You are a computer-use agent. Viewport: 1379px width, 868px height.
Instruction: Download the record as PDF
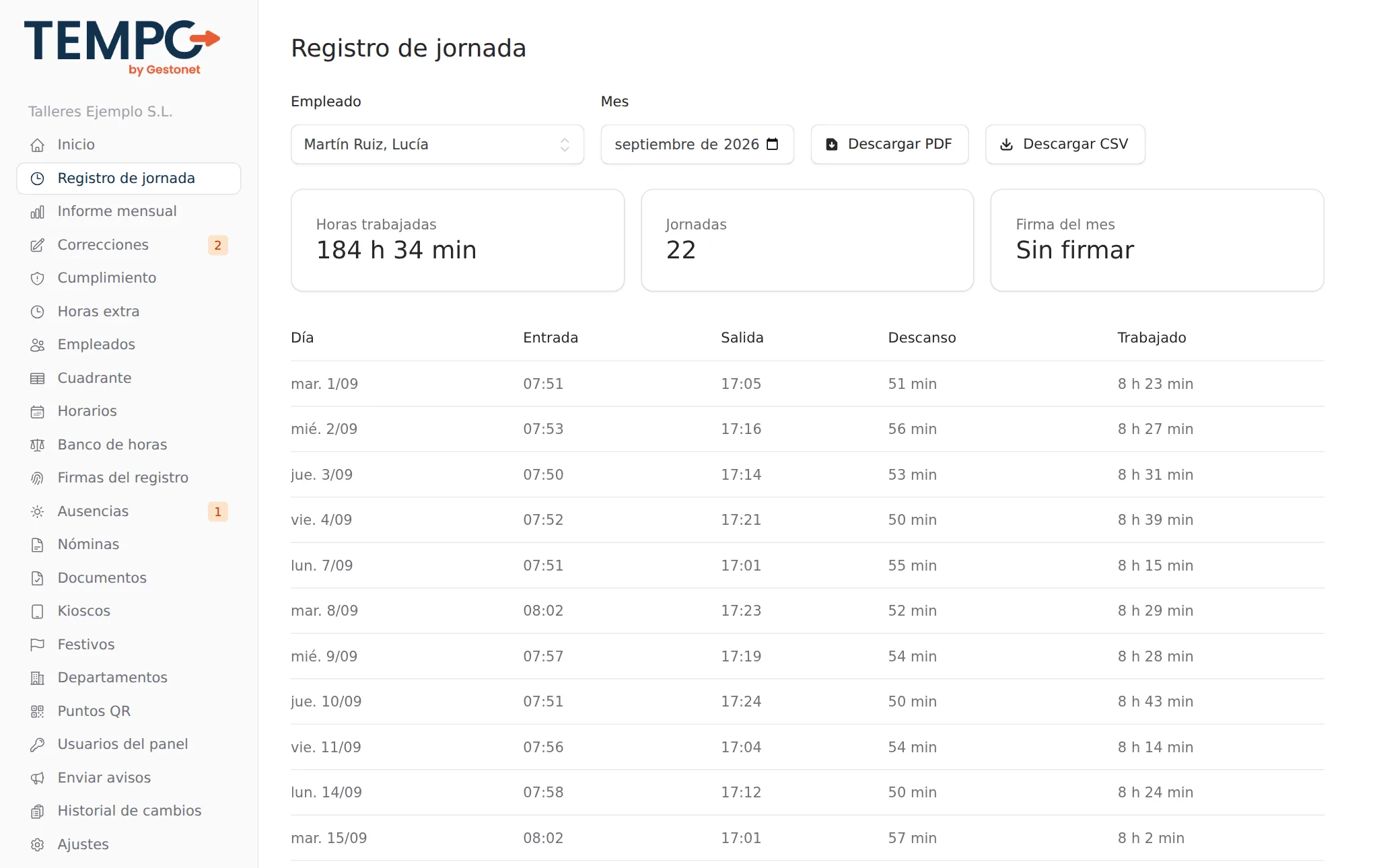tap(890, 144)
